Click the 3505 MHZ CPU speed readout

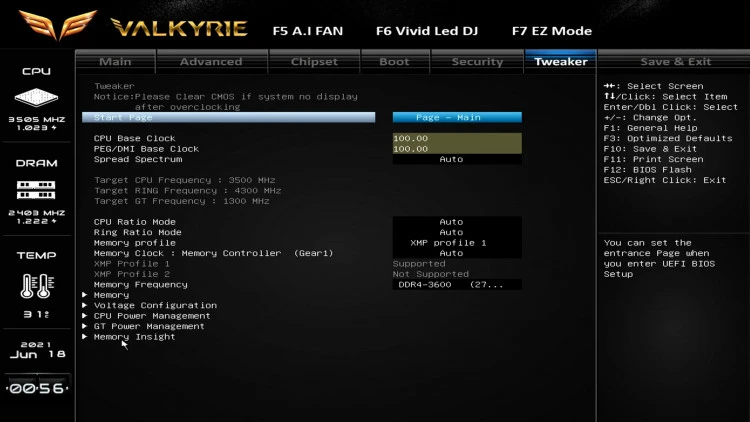point(36,119)
